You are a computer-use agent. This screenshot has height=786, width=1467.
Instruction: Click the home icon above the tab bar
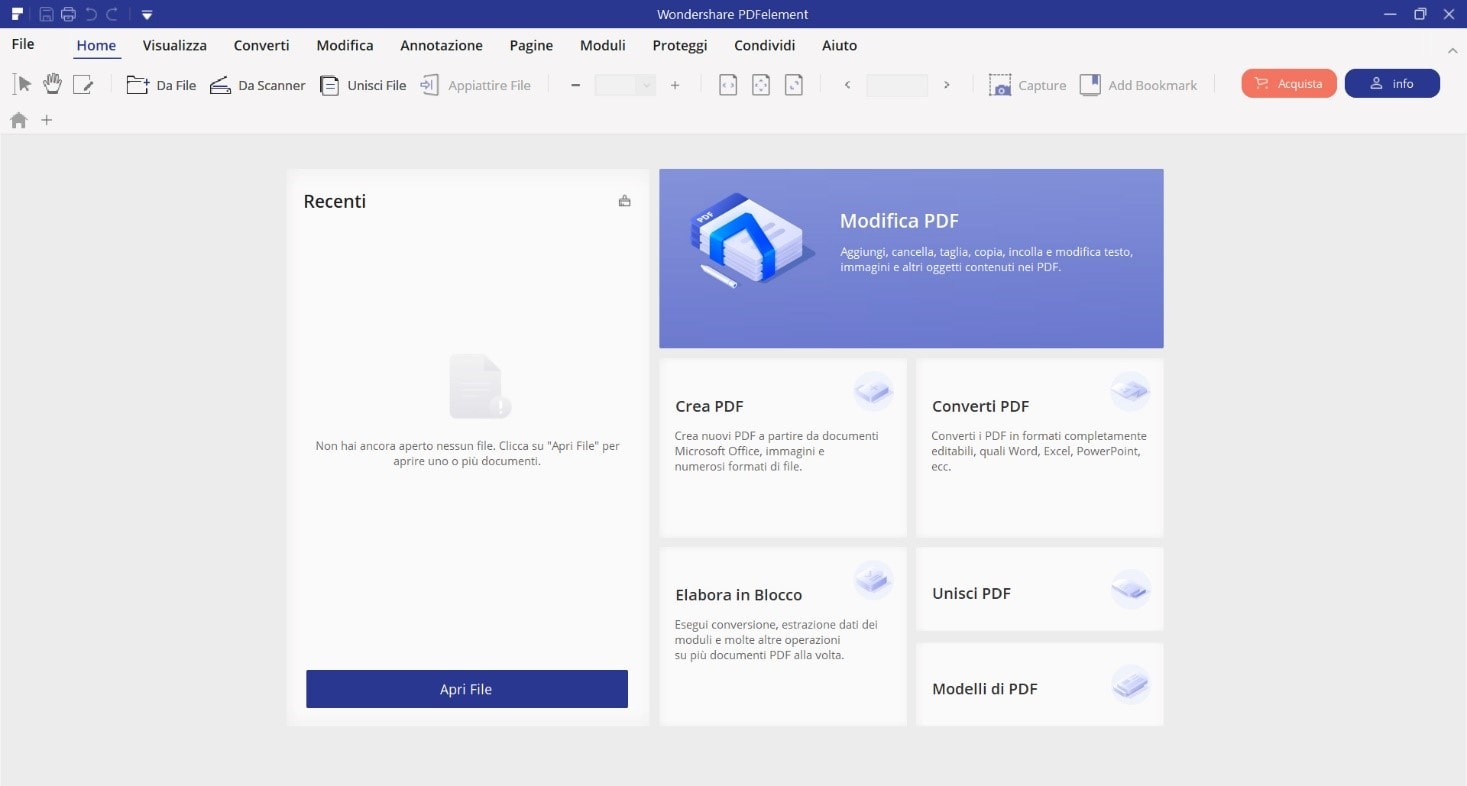point(18,119)
